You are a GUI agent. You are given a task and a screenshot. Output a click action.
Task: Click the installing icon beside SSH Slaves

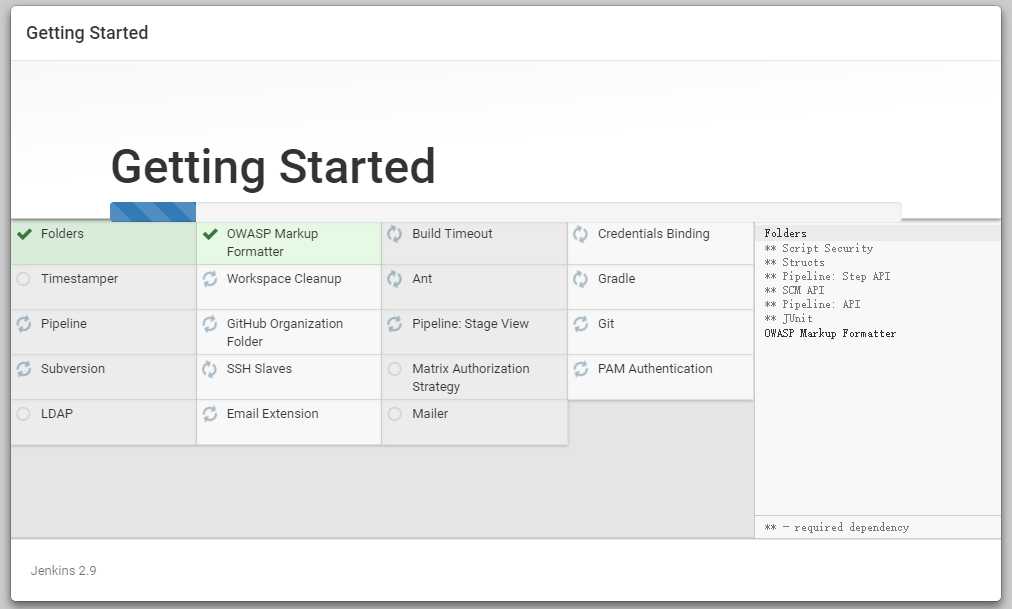(210, 369)
